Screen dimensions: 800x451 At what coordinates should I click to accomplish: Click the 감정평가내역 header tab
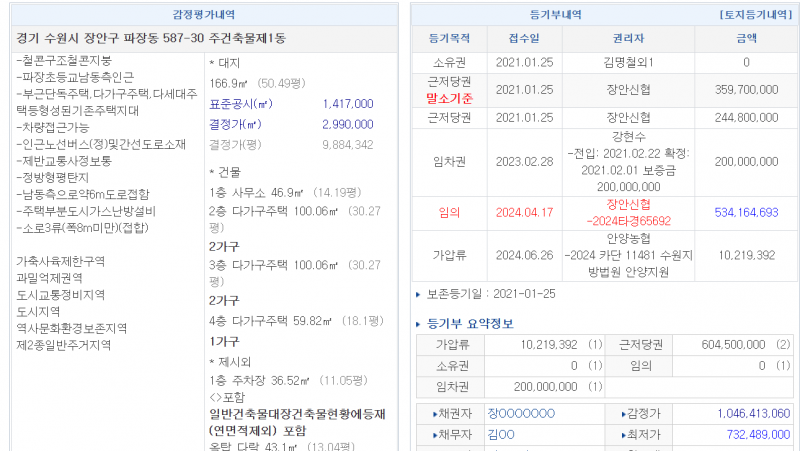tap(204, 16)
